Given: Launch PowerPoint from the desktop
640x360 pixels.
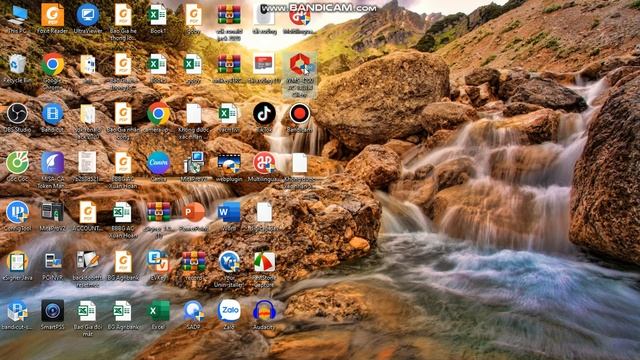Looking at the screenshot, I should (193, 216).
